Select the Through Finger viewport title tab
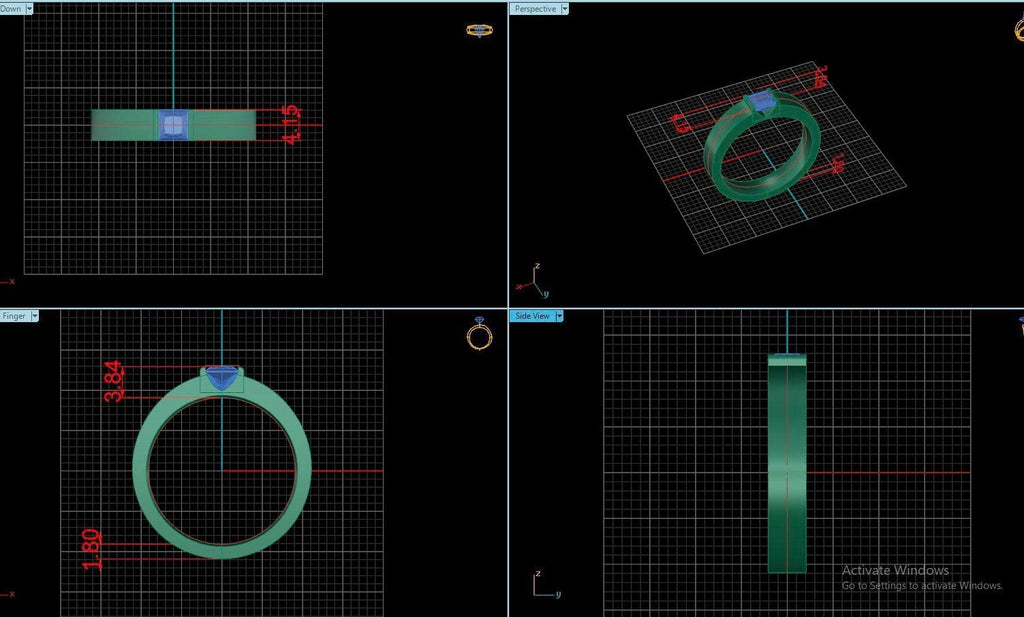The width and height of the screenshot is (1024, 617). (14, 316)
